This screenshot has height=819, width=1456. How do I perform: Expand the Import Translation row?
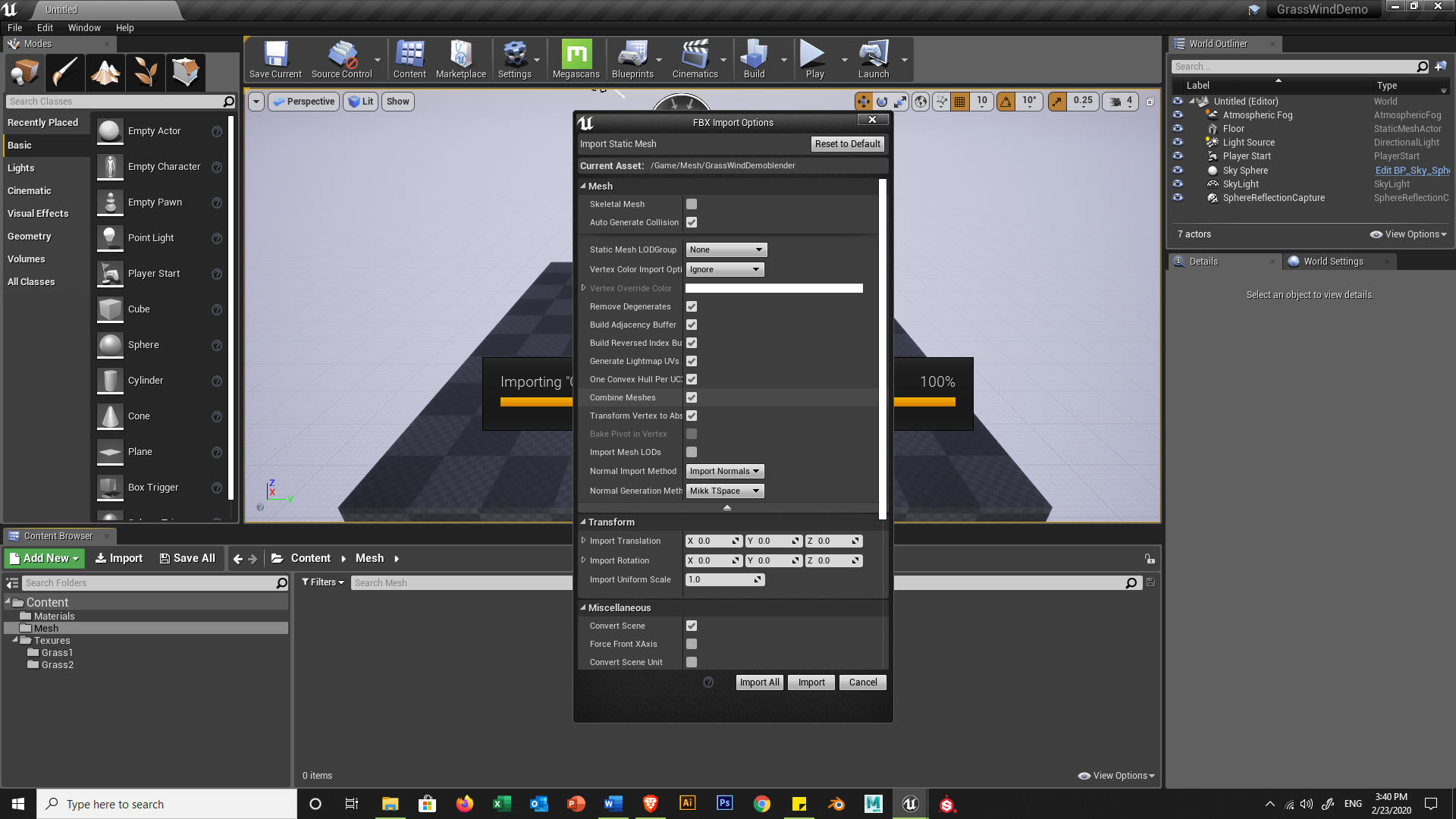tap(583, 541)
